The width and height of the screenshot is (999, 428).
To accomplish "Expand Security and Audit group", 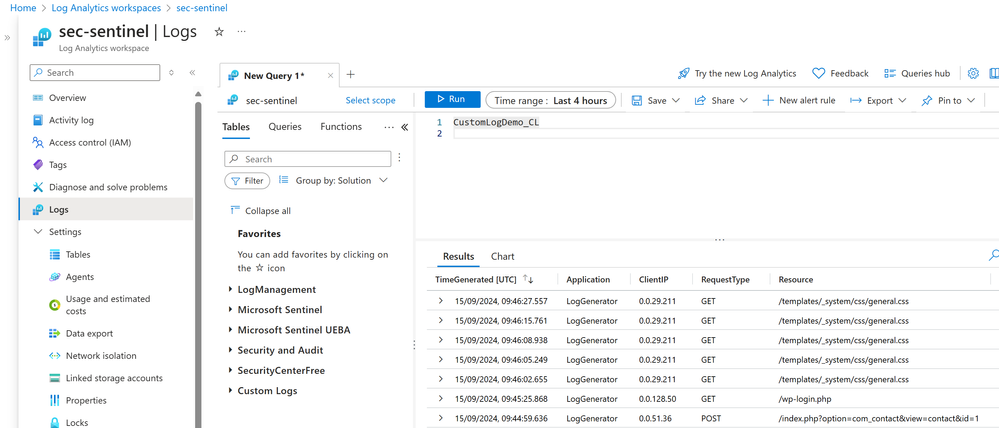I will 230,351.
